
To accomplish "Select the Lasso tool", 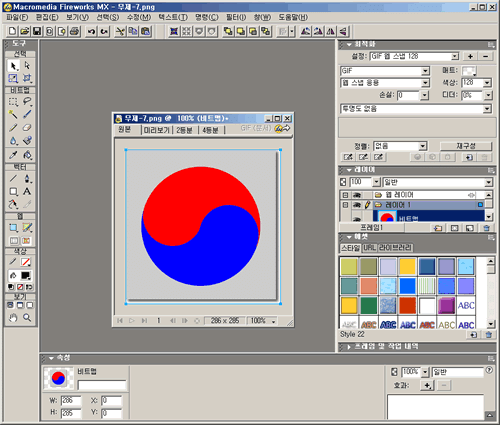I will 27,101.
